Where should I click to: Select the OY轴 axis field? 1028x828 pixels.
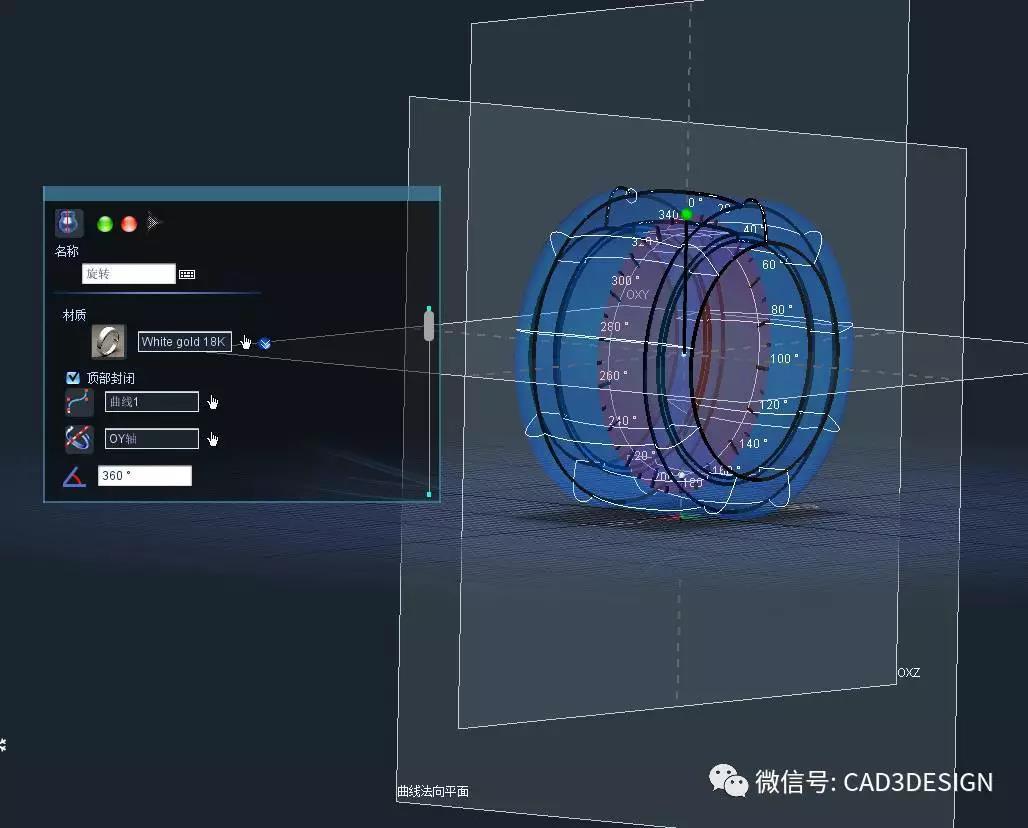coord(151,439)
